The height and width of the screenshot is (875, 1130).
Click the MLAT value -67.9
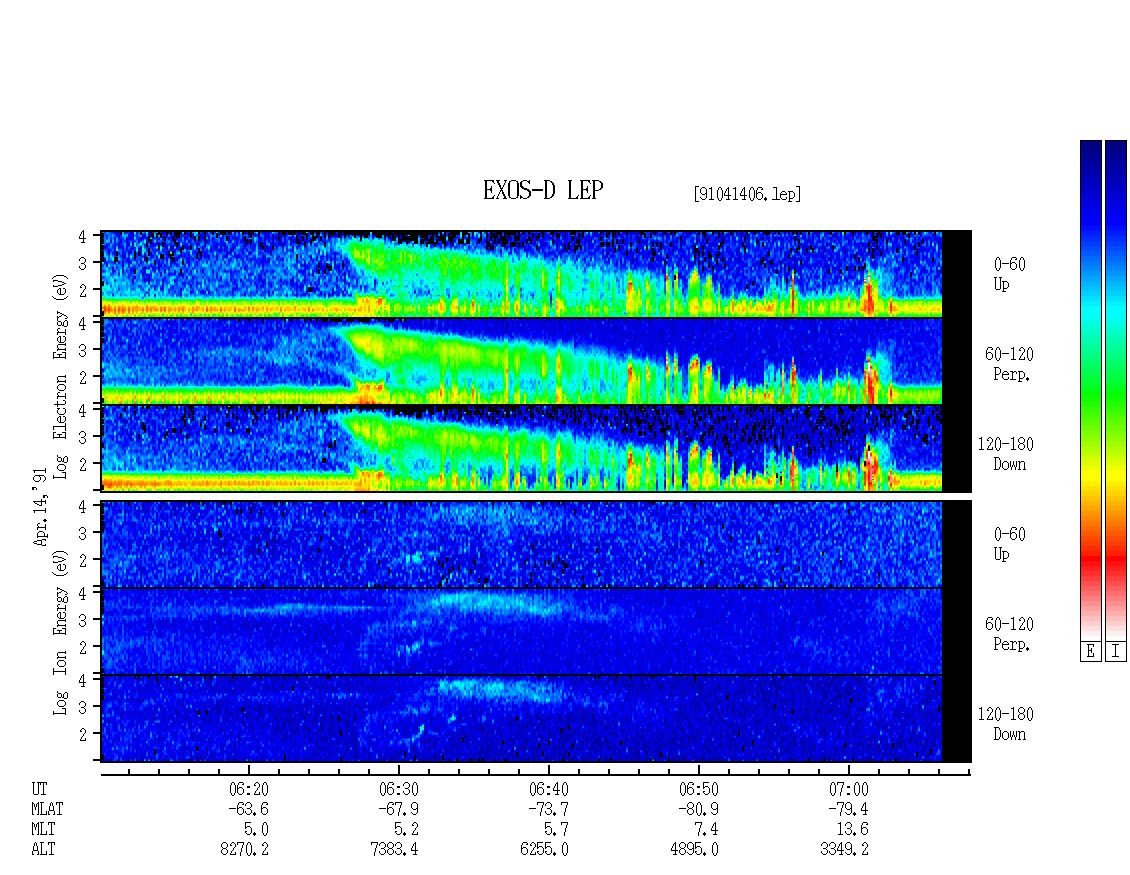pyautogui.click(x=399, y=809)
